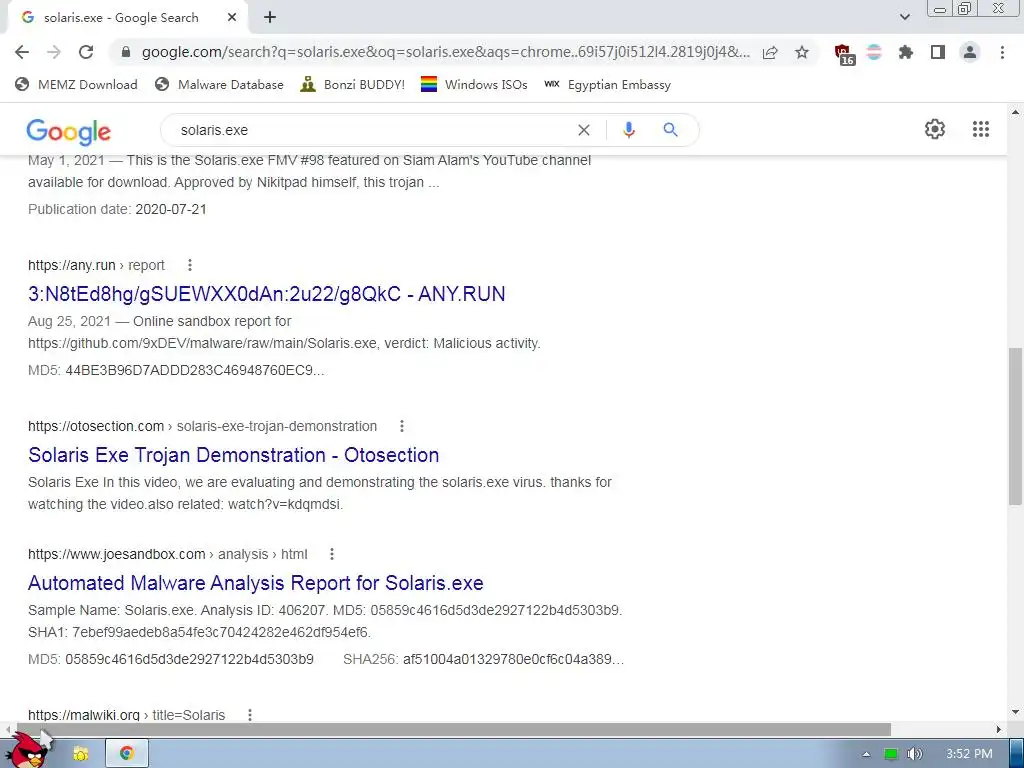
Task: Open the tab search dropdown chevron
Action: [x=904, y=17]
